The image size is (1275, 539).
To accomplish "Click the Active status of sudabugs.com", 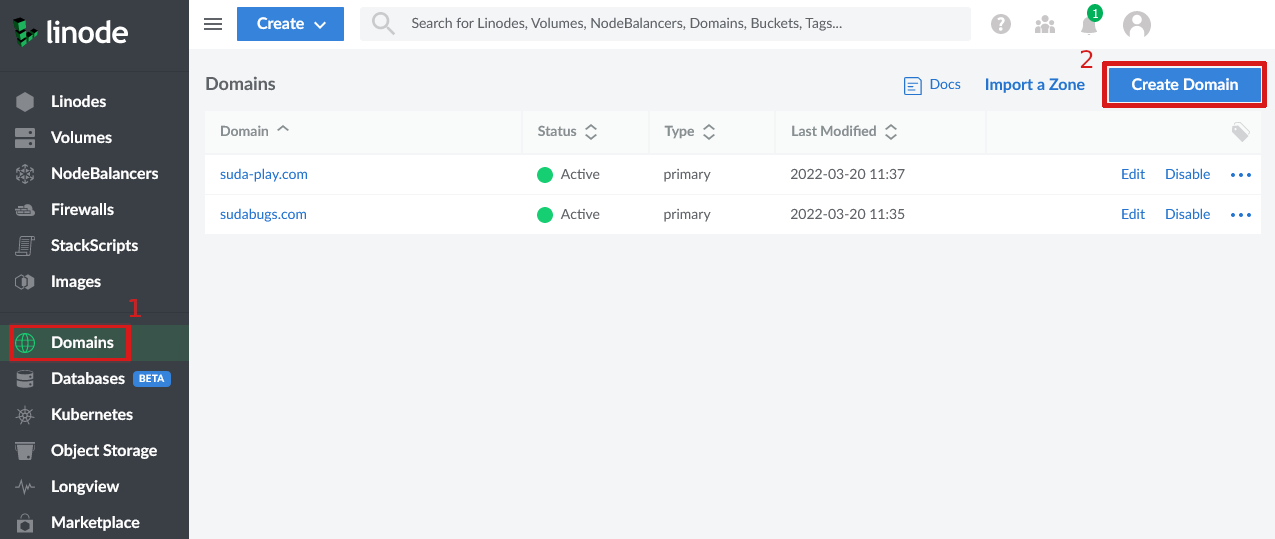I will 568,214.
